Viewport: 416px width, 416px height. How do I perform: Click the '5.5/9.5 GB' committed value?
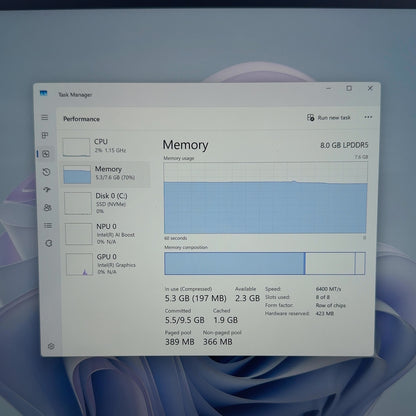pos(185,320)
